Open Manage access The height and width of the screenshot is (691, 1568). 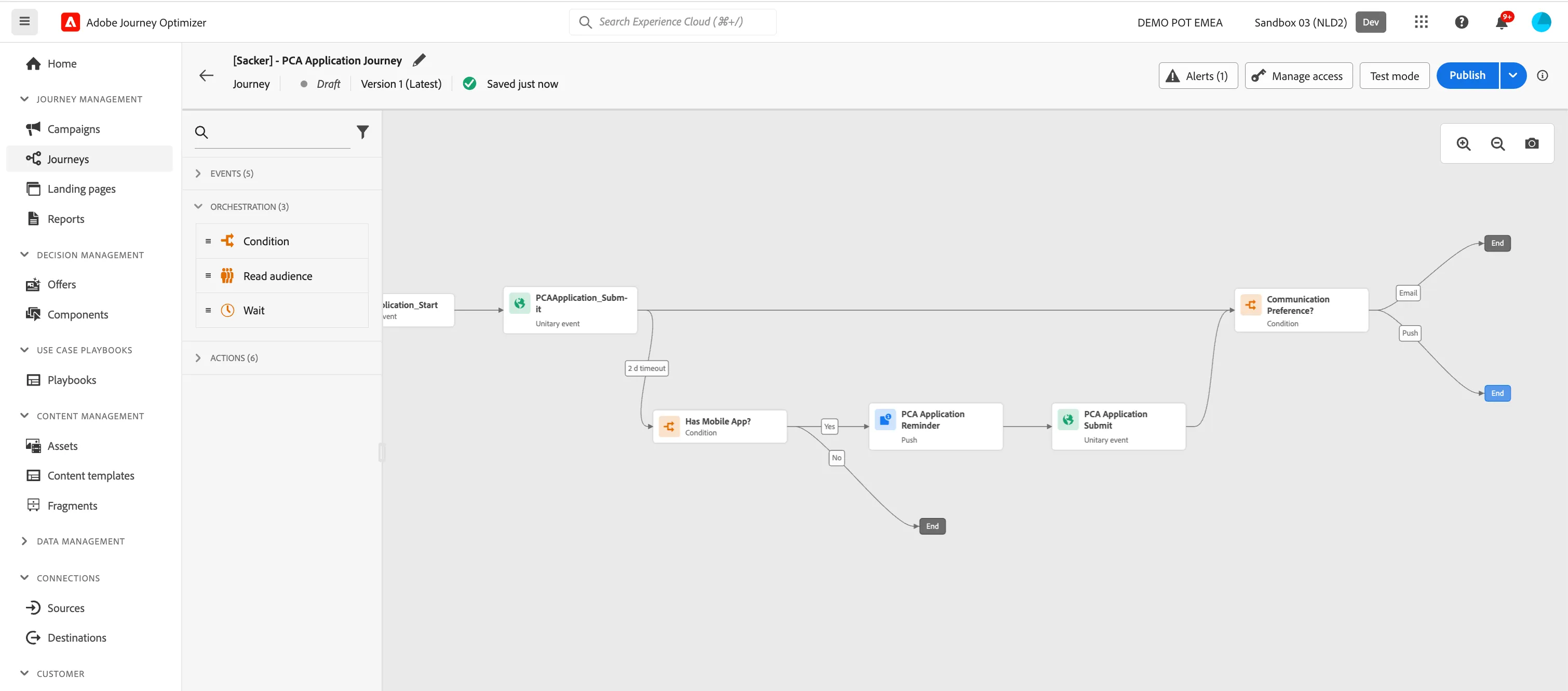[x=1299, y=75]
